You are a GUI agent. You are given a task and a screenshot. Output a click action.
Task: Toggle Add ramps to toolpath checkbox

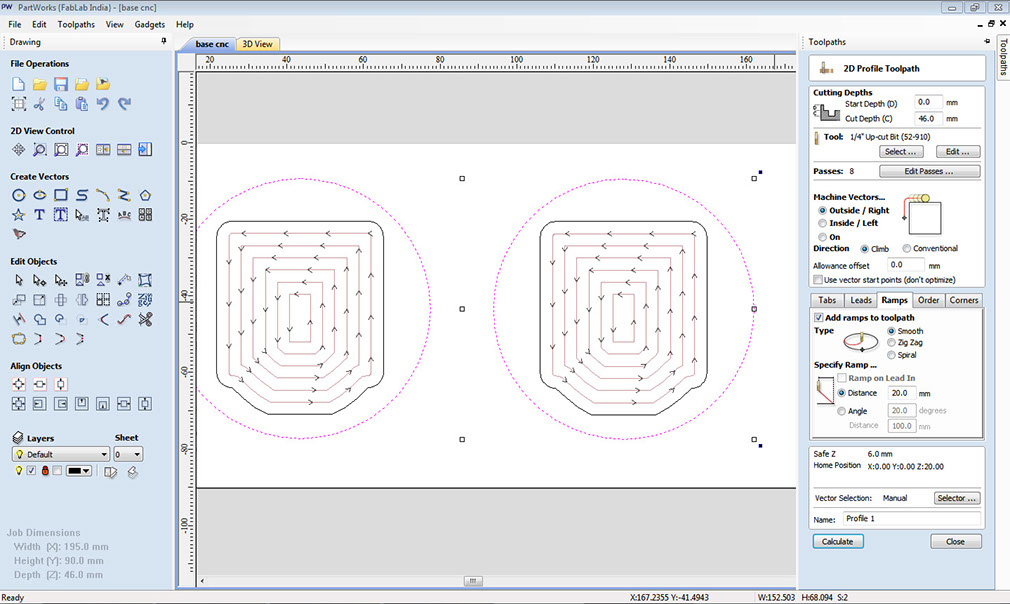[x=819, y=317]
